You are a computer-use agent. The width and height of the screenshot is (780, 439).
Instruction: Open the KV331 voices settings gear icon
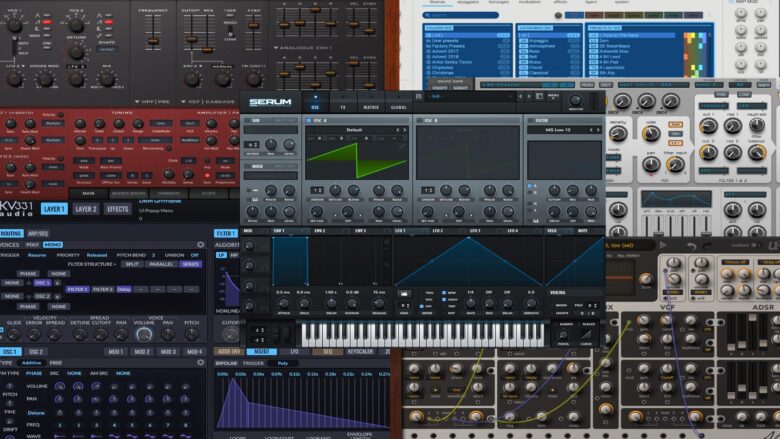pos(200,245)
